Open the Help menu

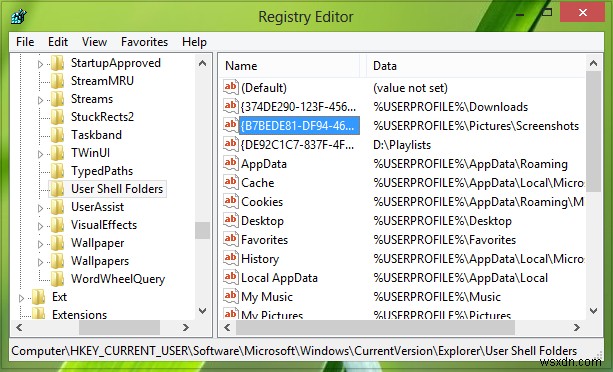pyautogui.click(x=194, y=42)
